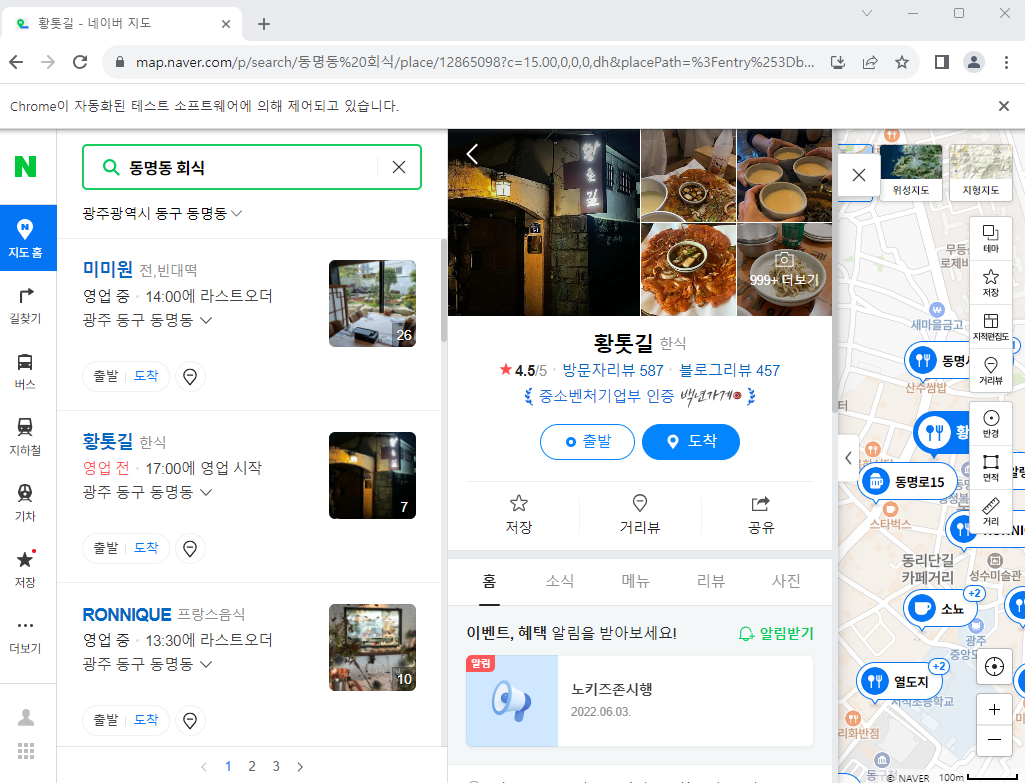This screenshot has height=783, width=1025.
Task: Open the apps grid icon in the sidebar
Action: [26, 751]
